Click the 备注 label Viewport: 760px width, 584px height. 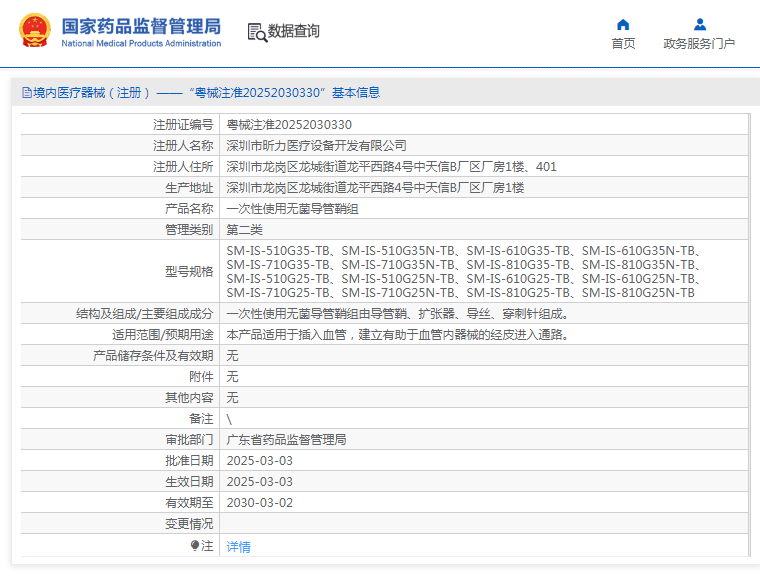(201, 419)
